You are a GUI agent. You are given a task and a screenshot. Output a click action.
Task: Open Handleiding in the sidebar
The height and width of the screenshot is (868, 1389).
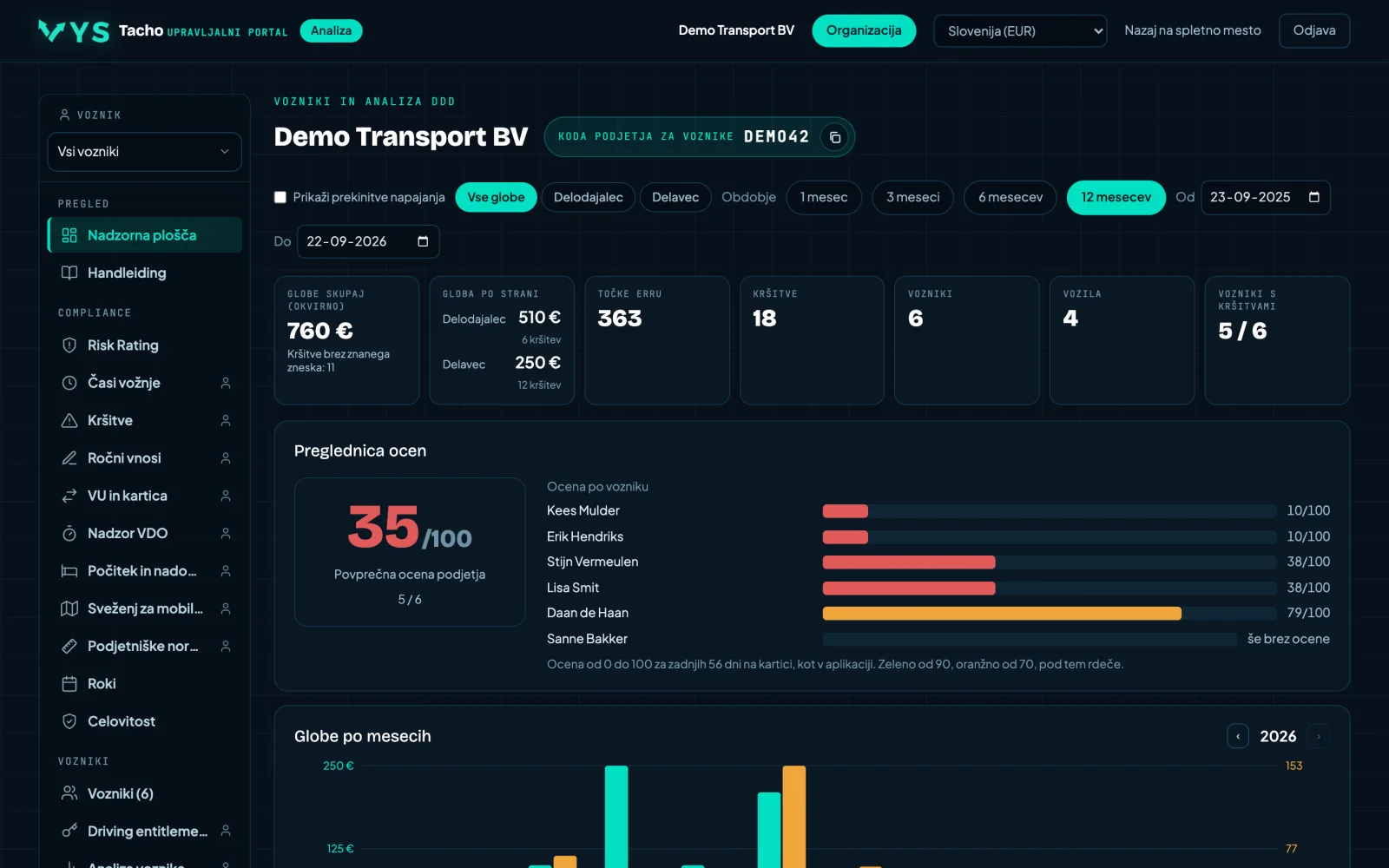point(145,273)
